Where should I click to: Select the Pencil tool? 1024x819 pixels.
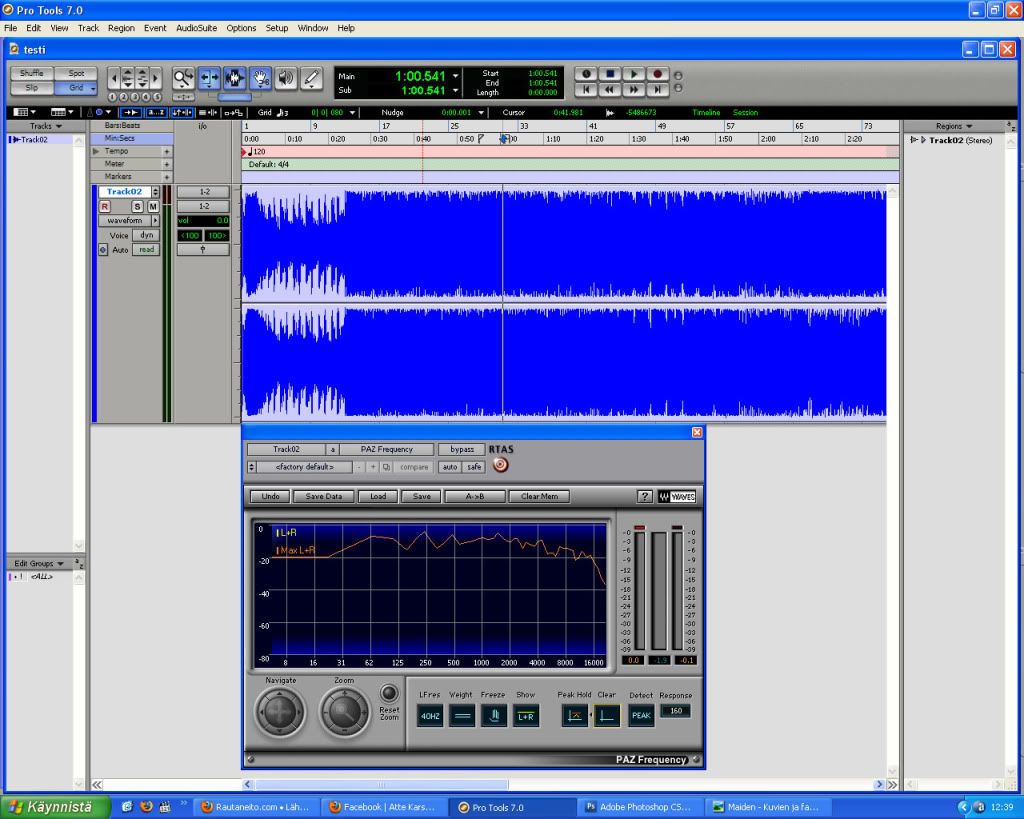coord(312,78)
